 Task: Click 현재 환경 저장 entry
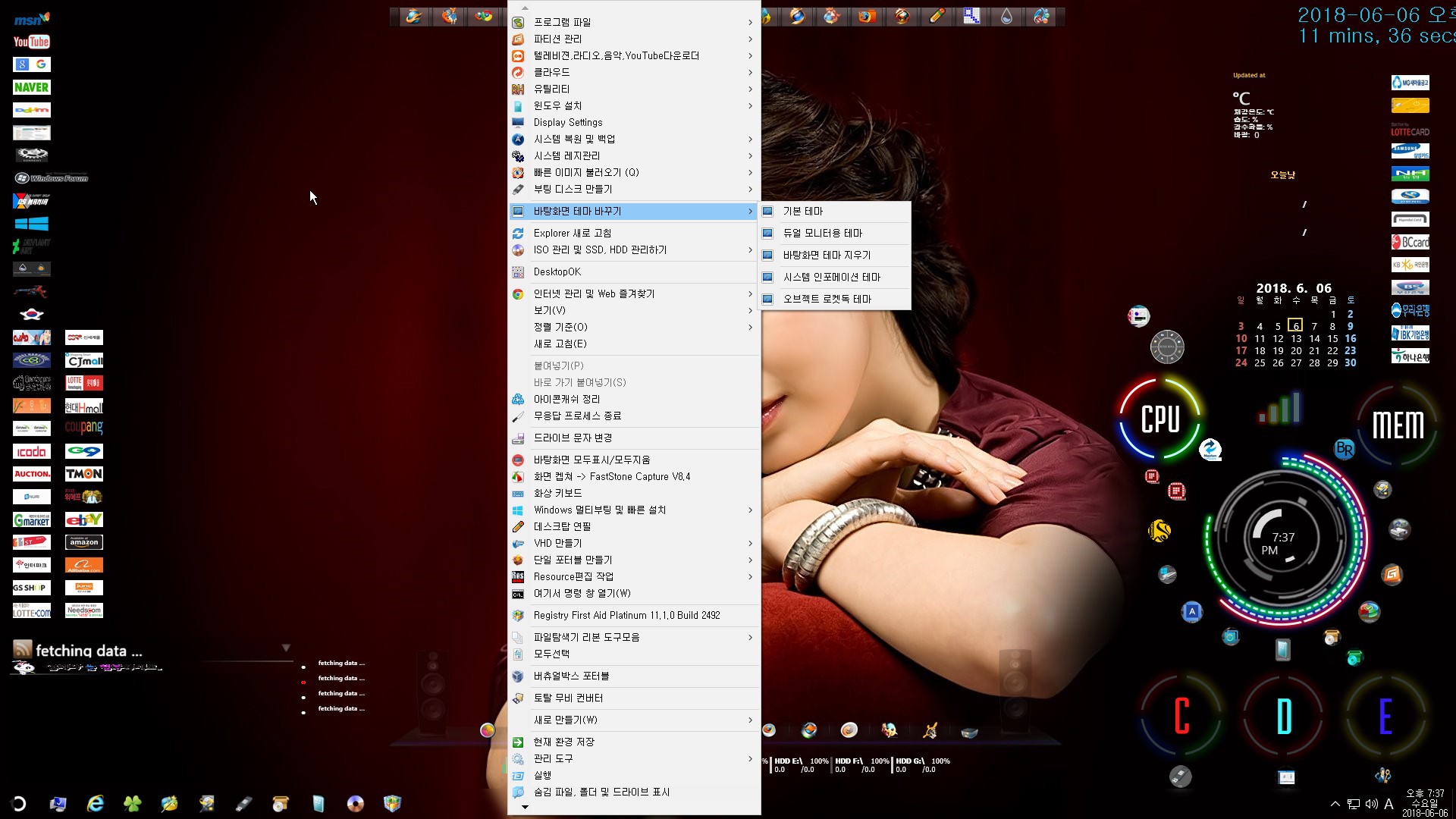[634, 742]
